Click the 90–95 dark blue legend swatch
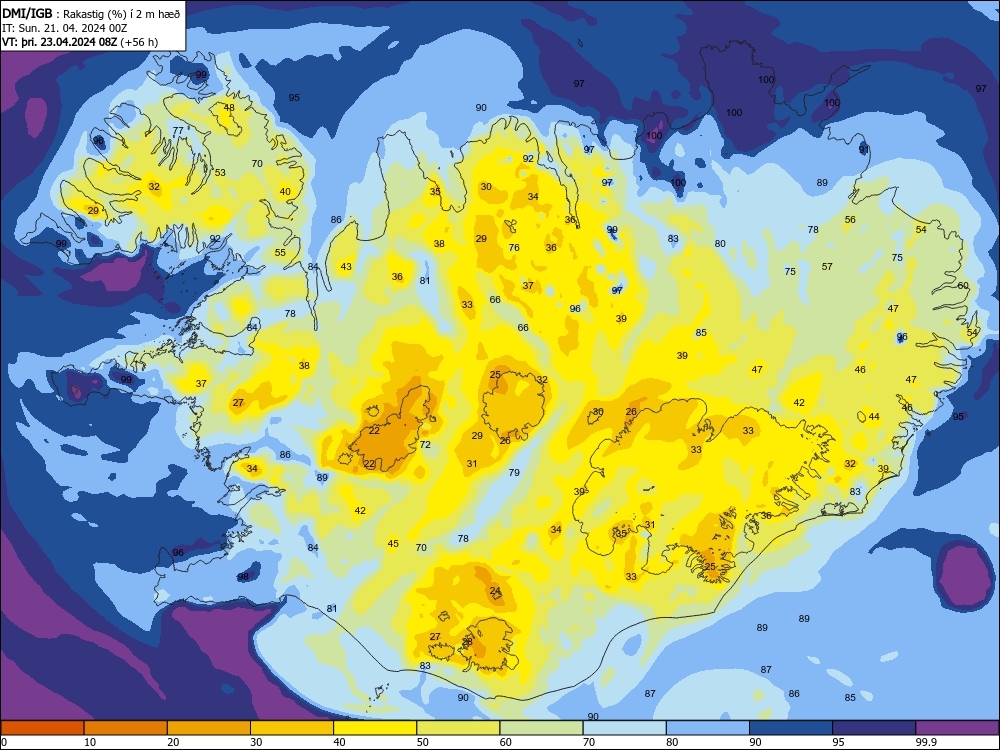The height and width of the screenshot is (750, 1000). pos(791,728)
